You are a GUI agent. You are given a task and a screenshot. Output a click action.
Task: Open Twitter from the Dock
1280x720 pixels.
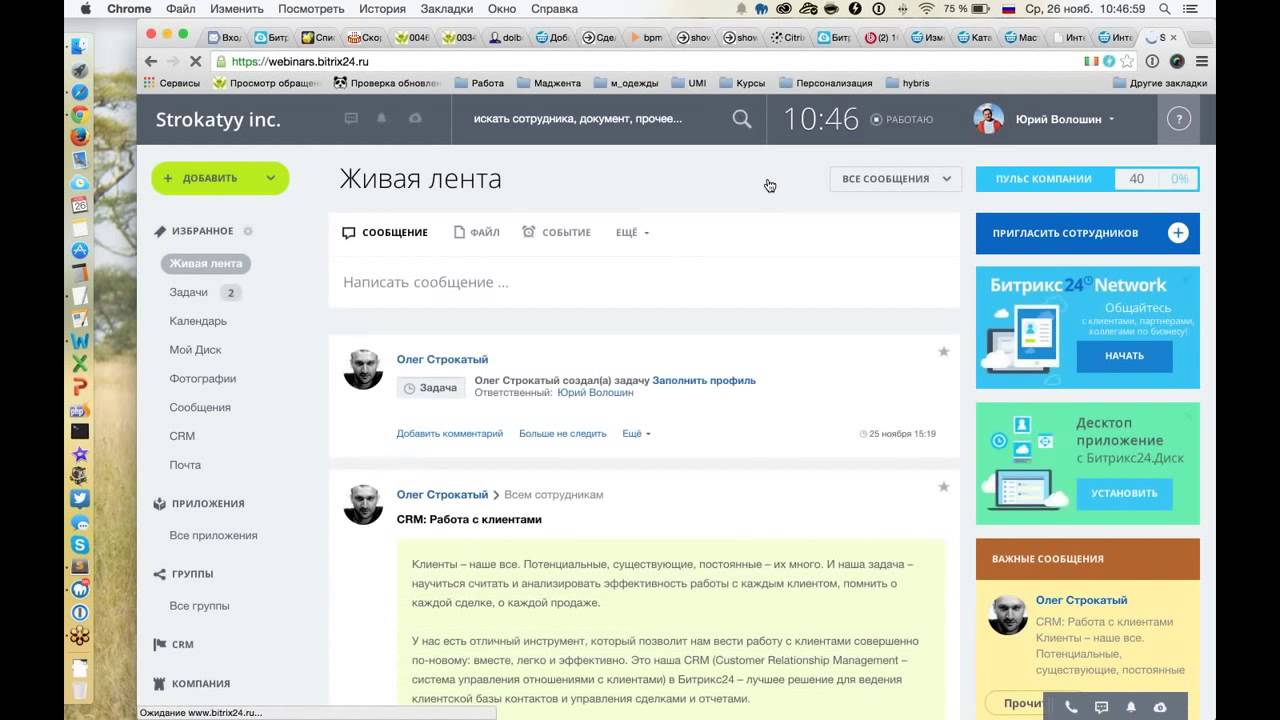80,499
